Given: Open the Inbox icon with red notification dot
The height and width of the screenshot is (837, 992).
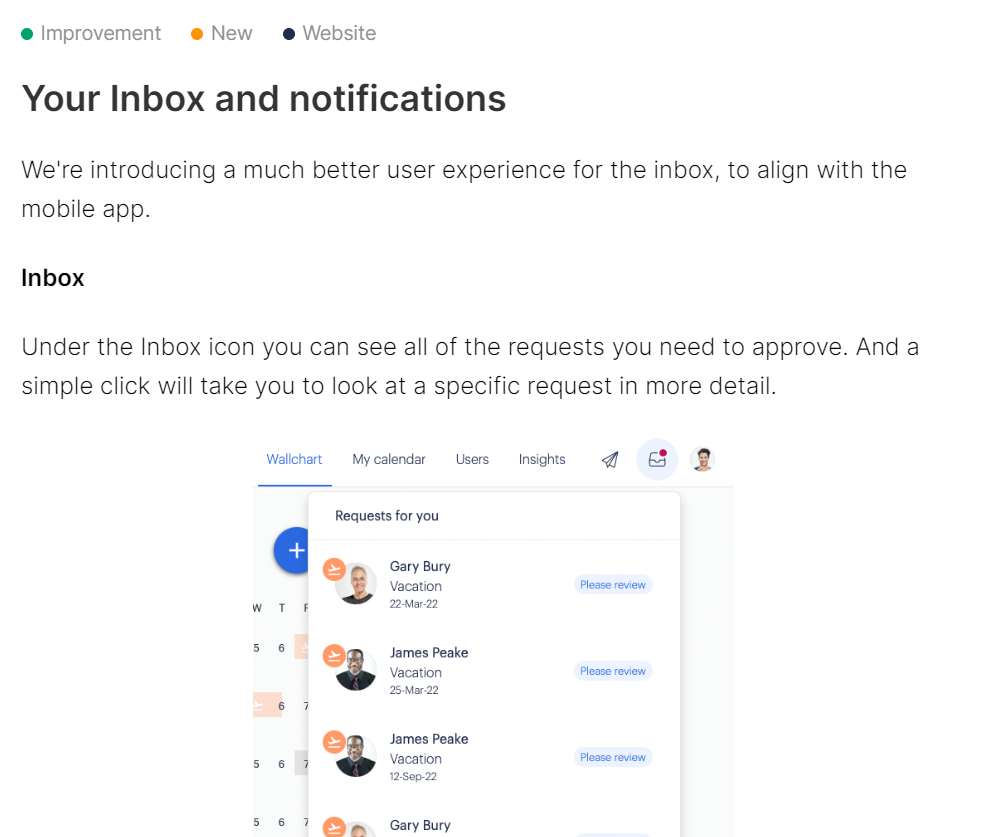Looking at the screenshot, I should (657, 459).
